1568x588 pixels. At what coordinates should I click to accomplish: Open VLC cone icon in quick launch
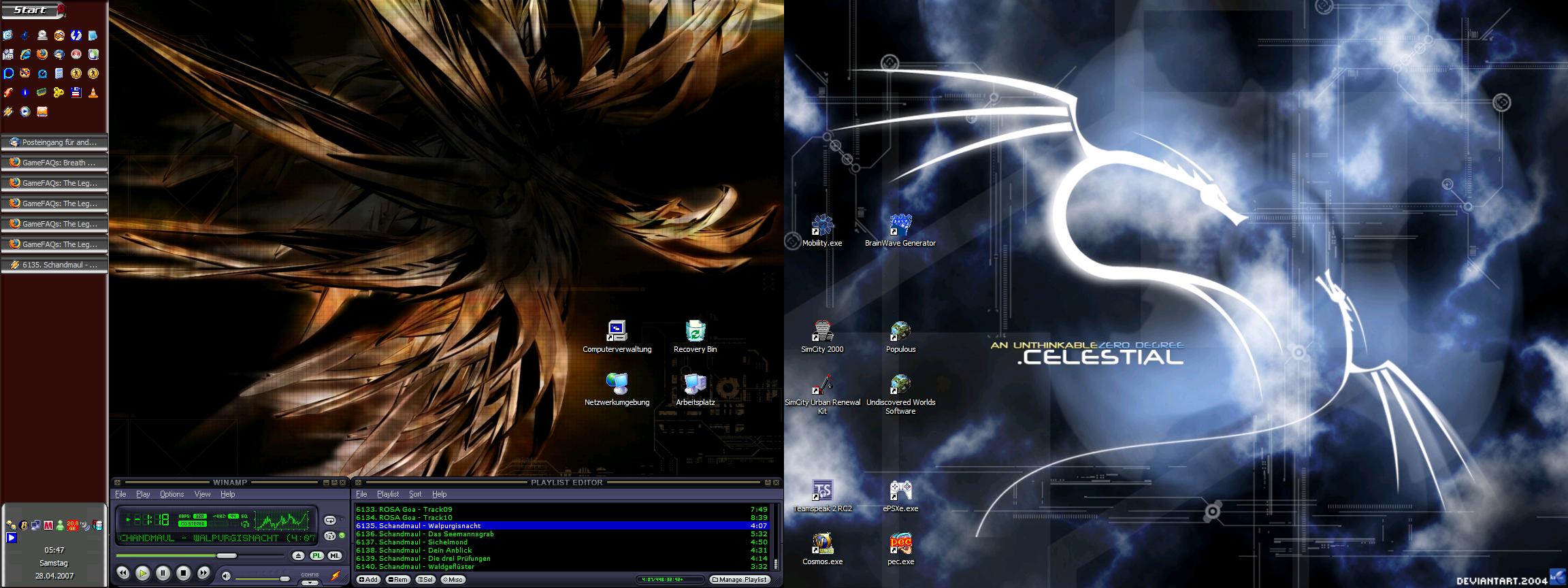point(93,93)
